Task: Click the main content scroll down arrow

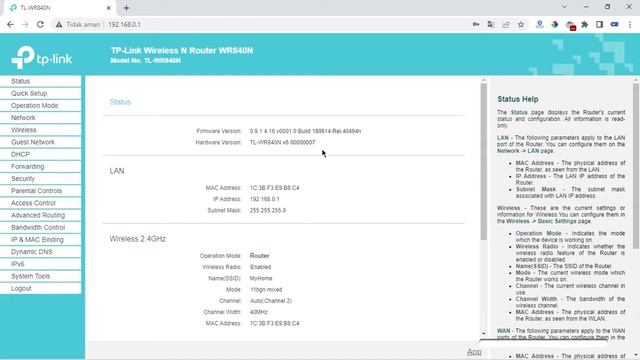Action: 484,333
